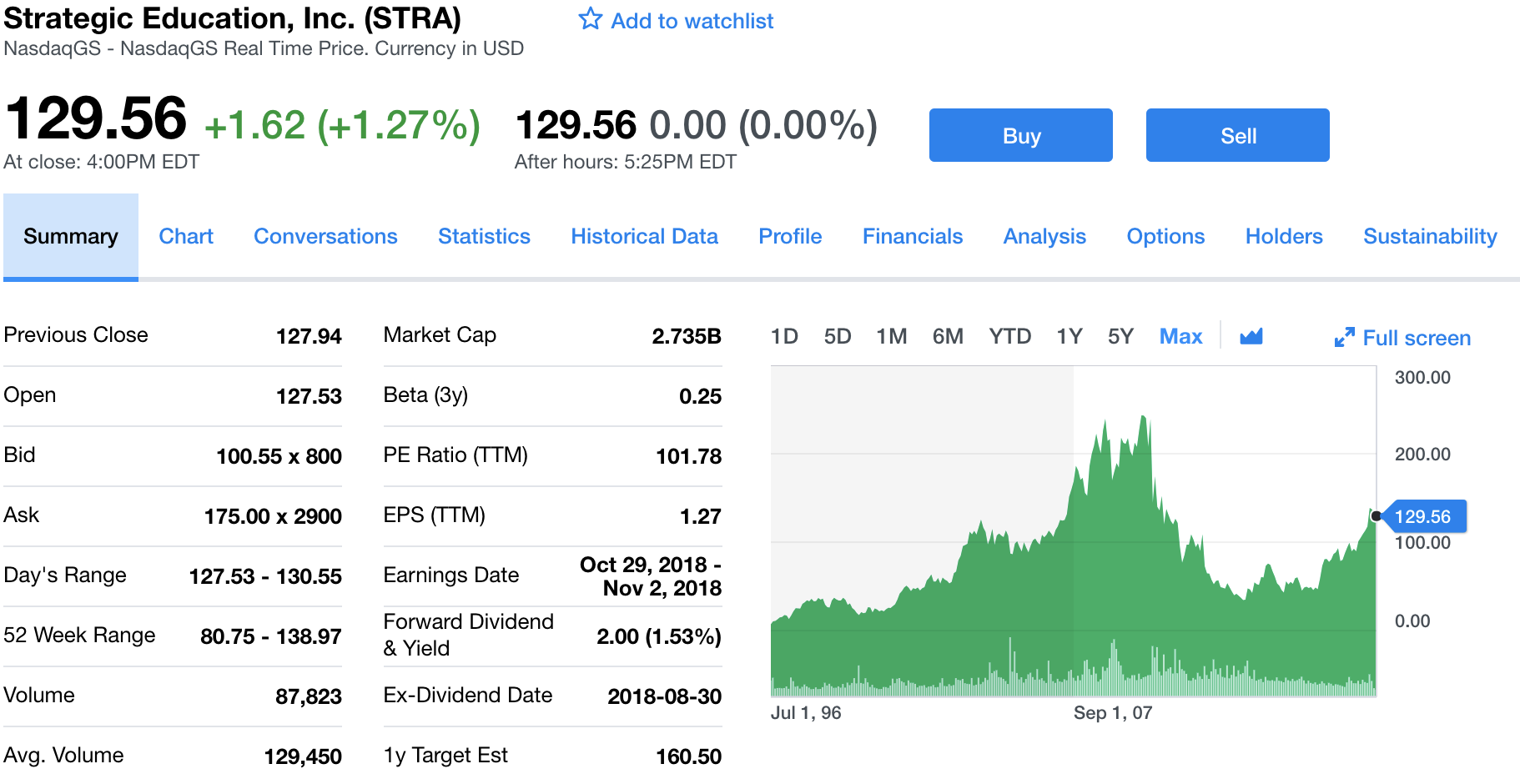Click the Avg. Volume value 129,450

(303, 756)
